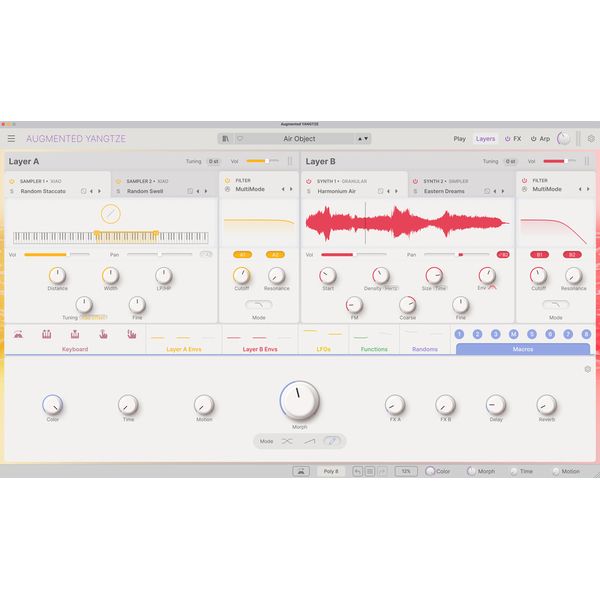Adjust Layer A header Vol slider
This screenshot has width=600, height=600.
[262, 161]
